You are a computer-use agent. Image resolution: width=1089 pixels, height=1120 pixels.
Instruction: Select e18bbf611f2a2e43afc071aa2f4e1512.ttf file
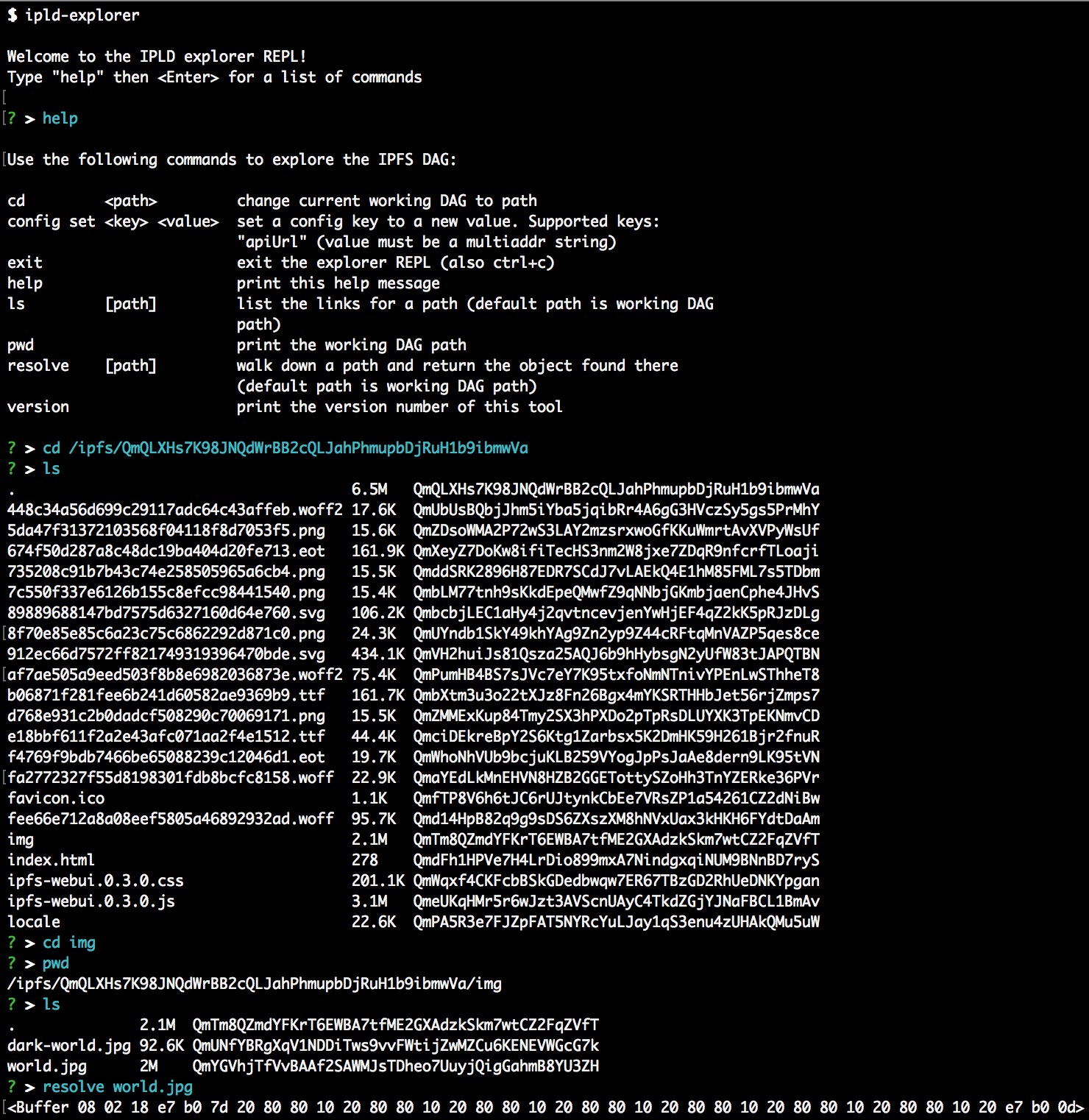click(x=166, y=737)
